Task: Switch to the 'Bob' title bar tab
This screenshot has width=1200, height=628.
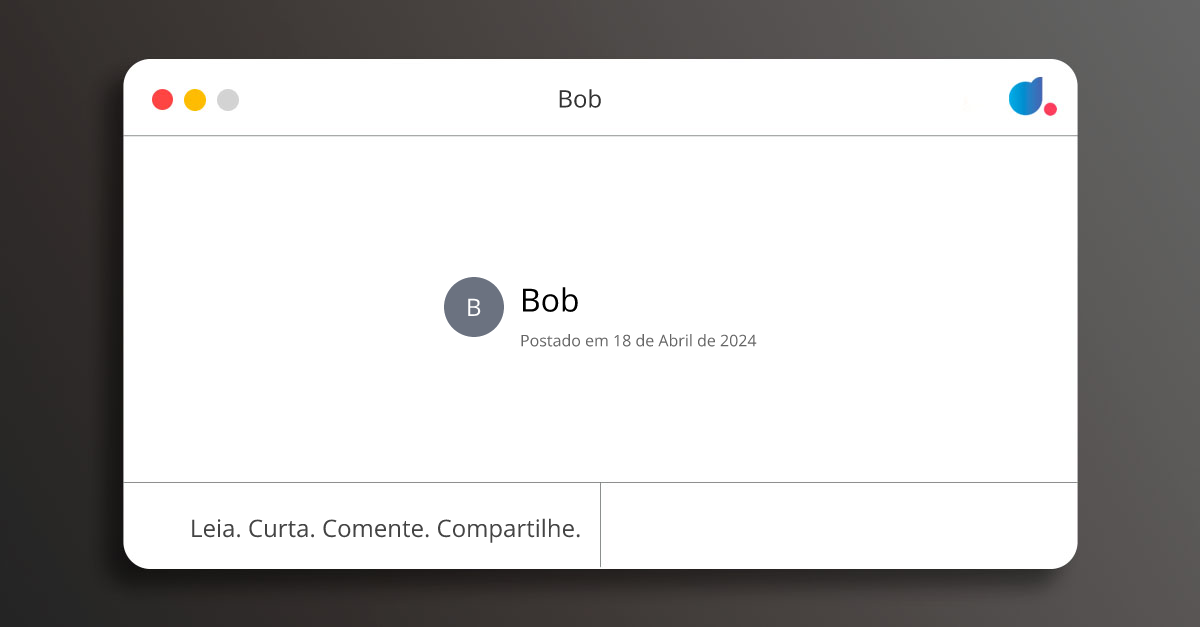Action: [x=579, y=99]
